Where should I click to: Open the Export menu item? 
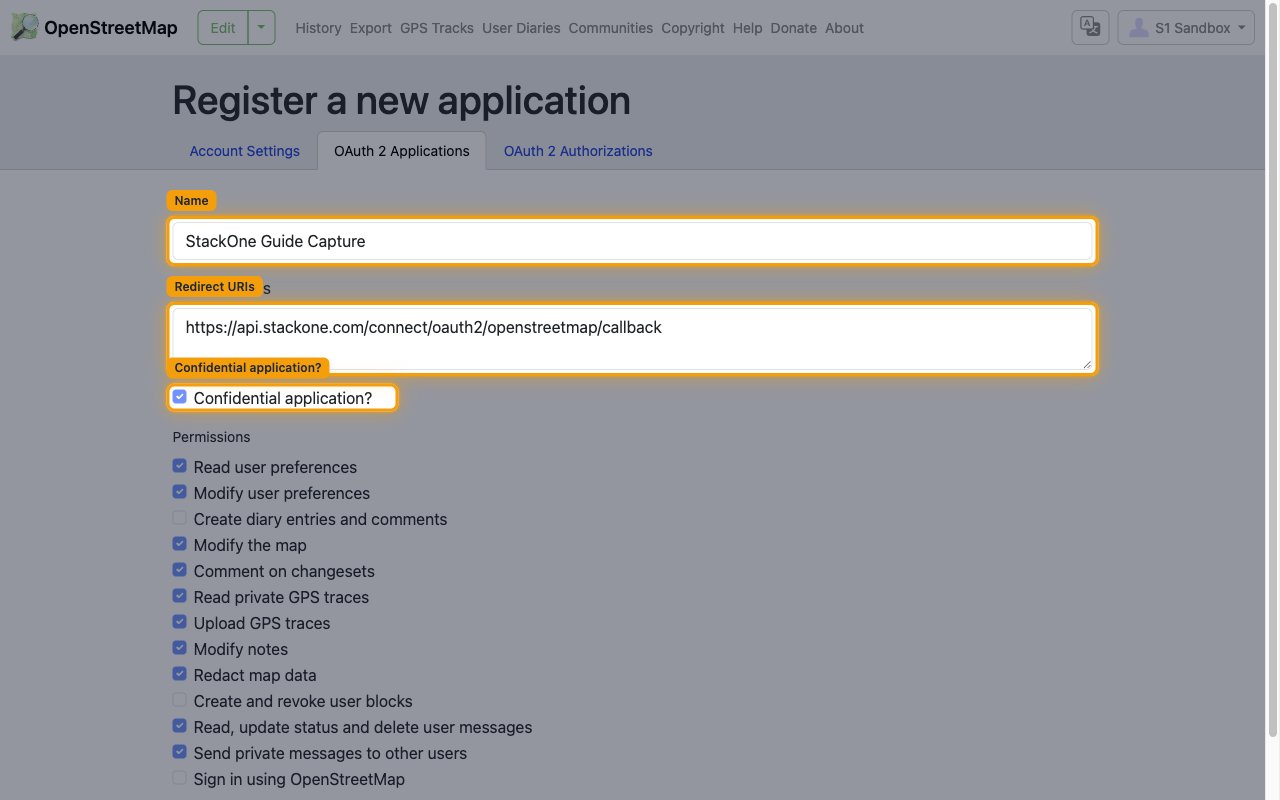(371, 28)
